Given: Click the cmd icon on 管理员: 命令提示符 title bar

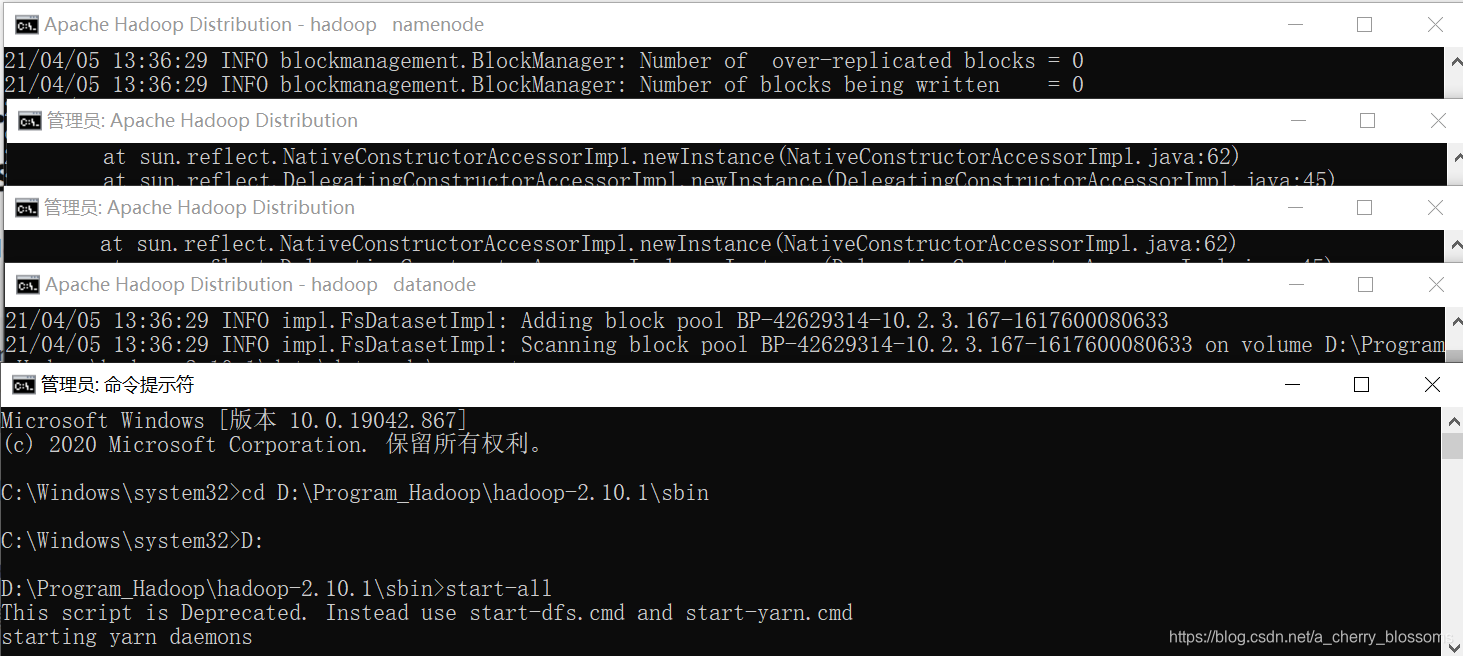Looking at the screenshot, I should point(26,384).
